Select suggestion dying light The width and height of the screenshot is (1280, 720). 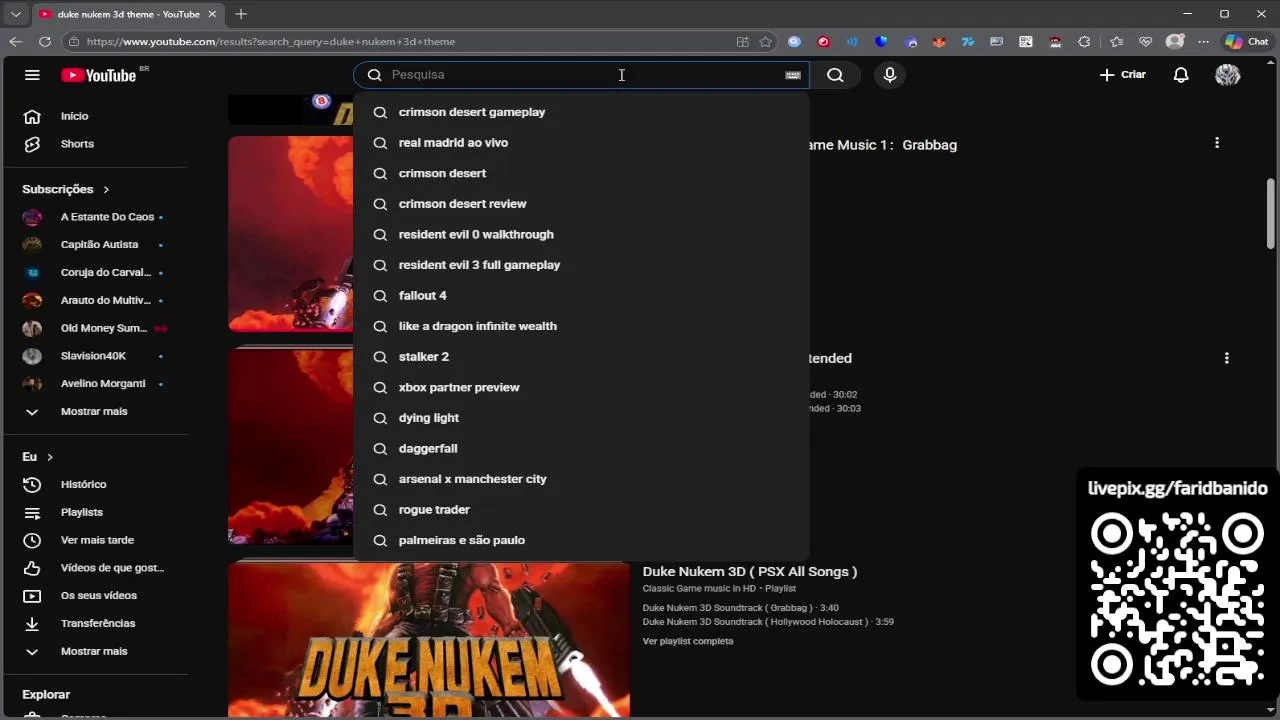point(581,418)
